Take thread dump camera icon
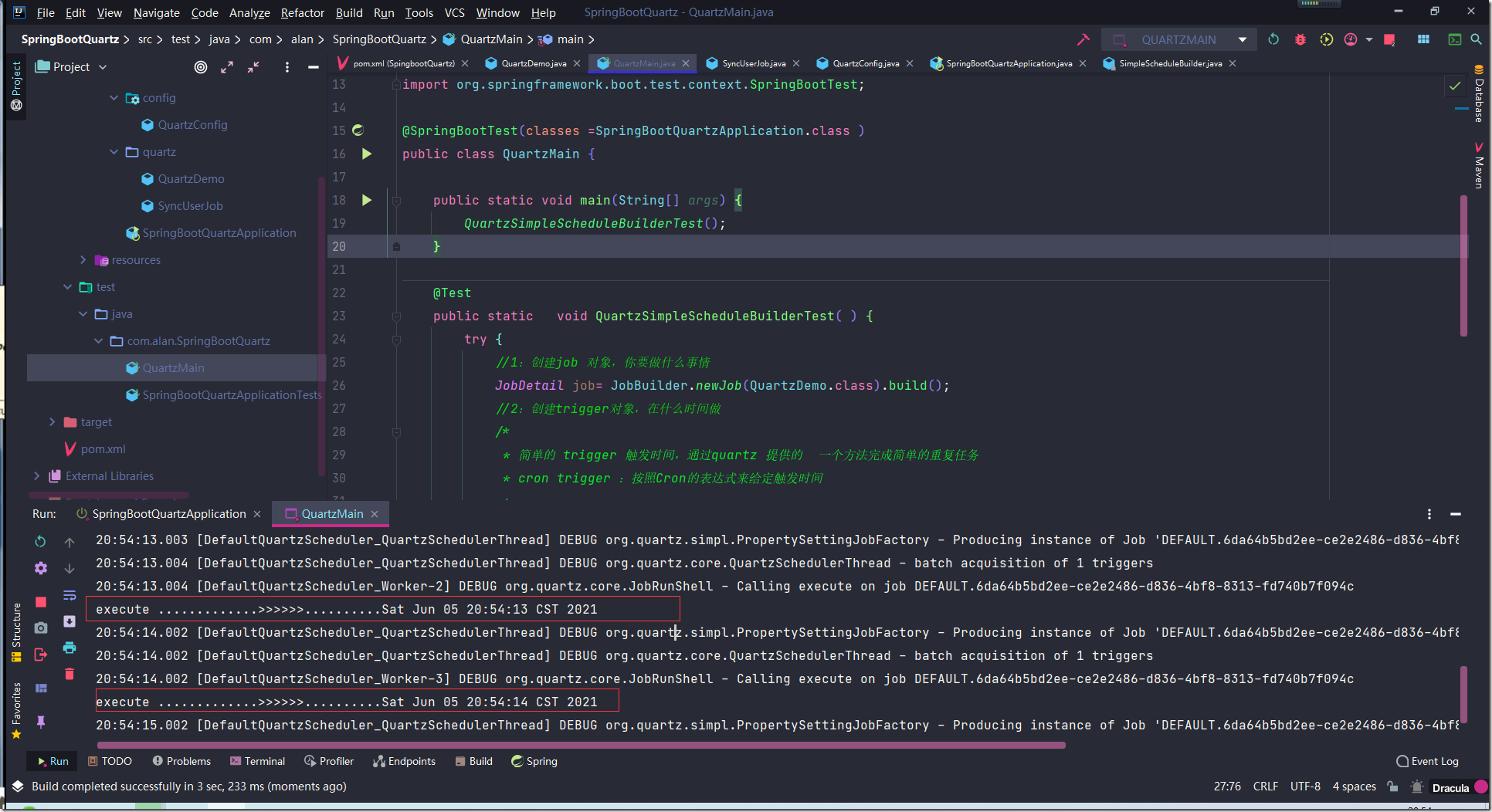This screenshot has height=812, width=1492. [41, 628]
